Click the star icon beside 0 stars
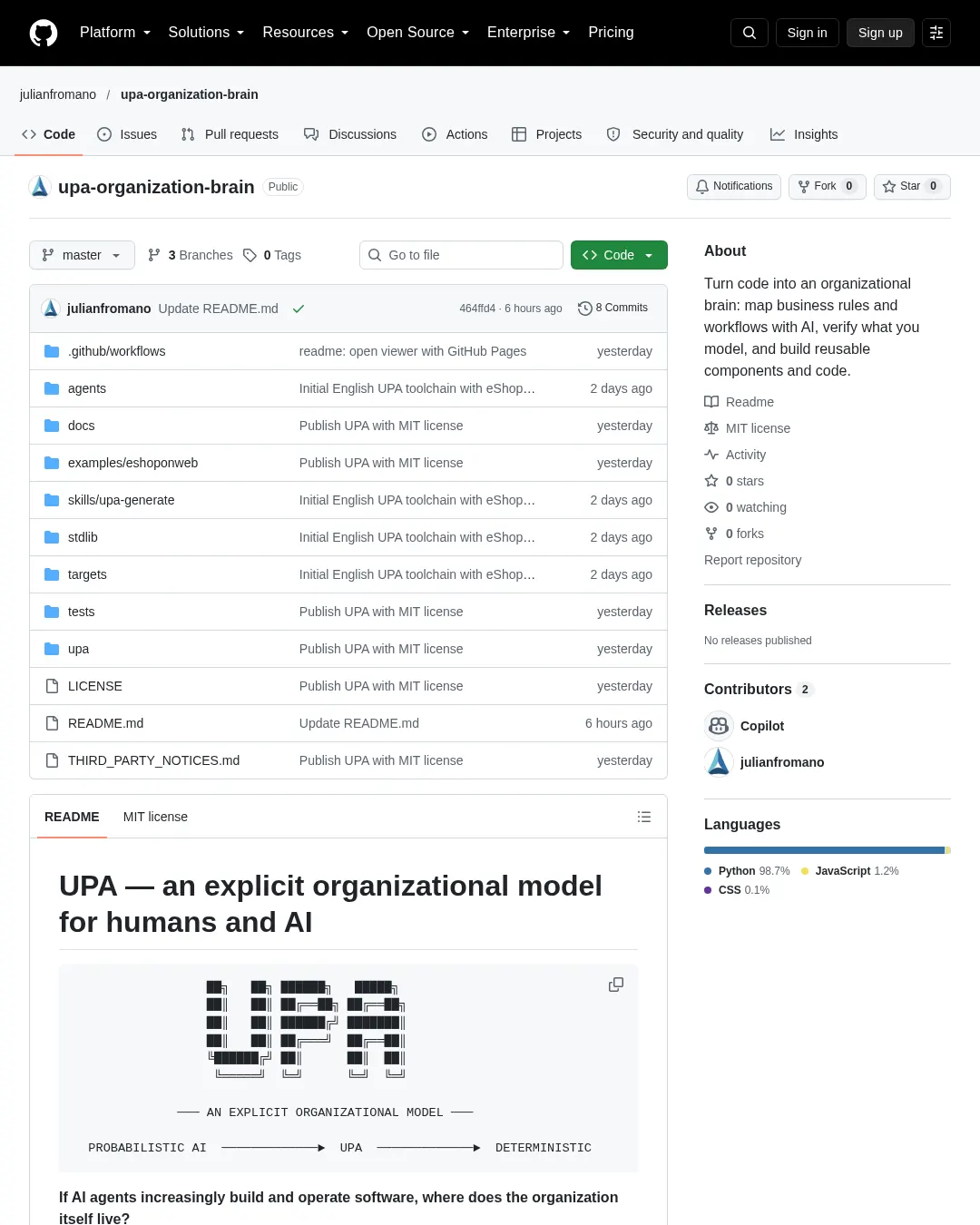Screen dimensions: 980x1225 click(711, 481)
